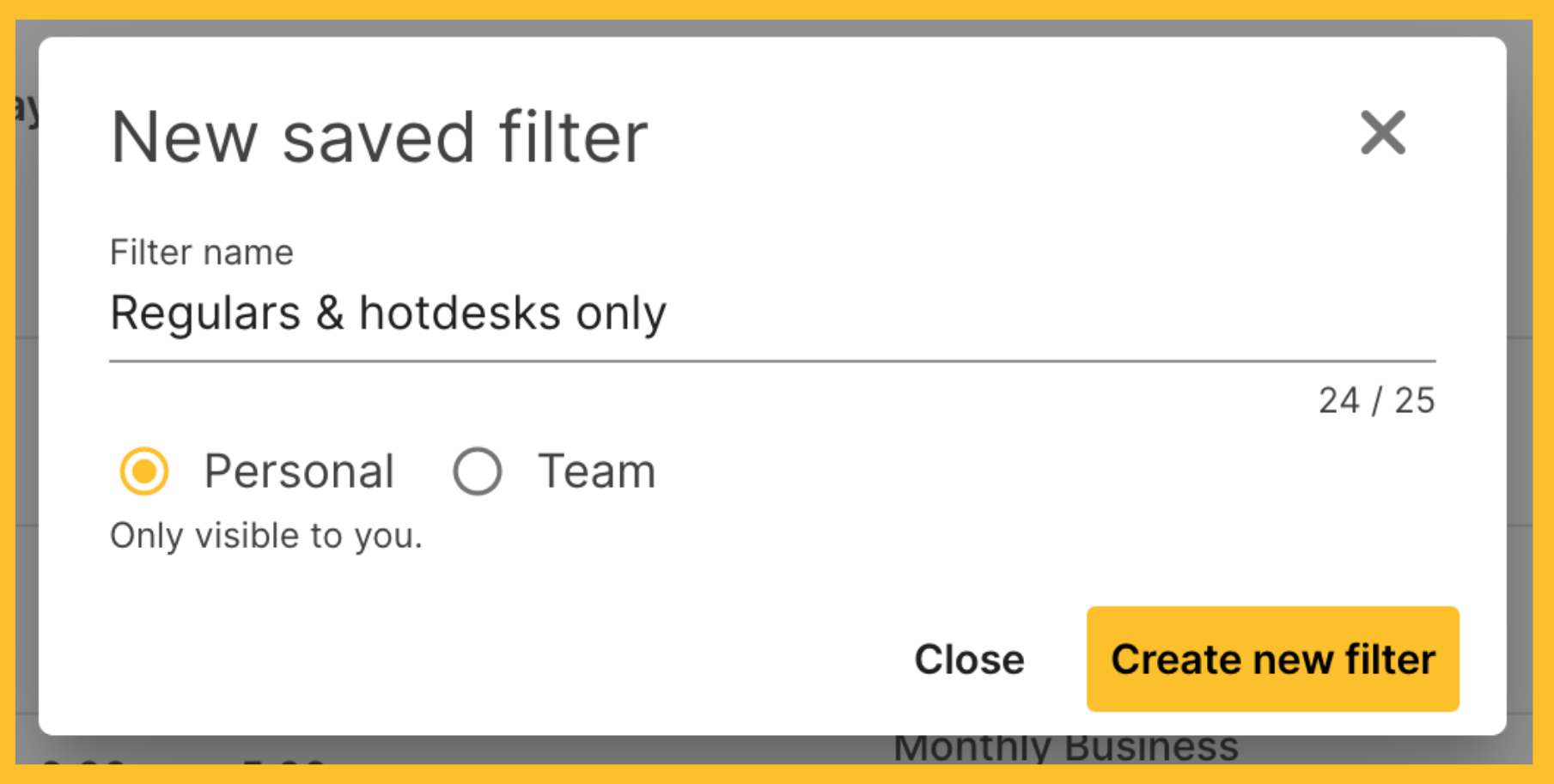Screen dimensions: 1554x784
Task: Click the "Filter name" field label
Action: pos(202,252)
